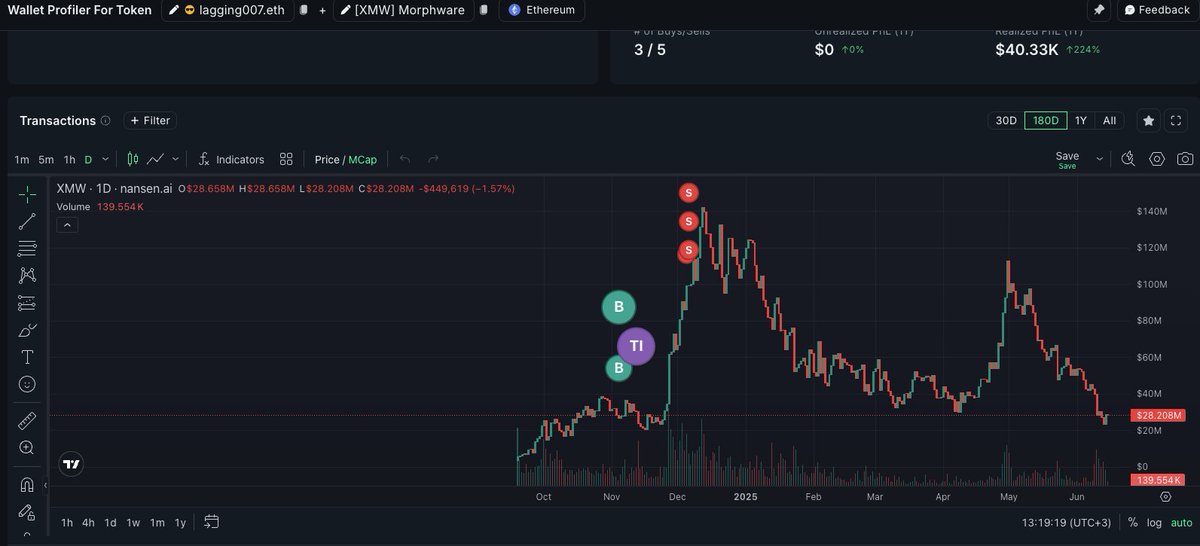Screen dimensions: 1200x546
Task: Select the 180D range
Action: 1046,120
